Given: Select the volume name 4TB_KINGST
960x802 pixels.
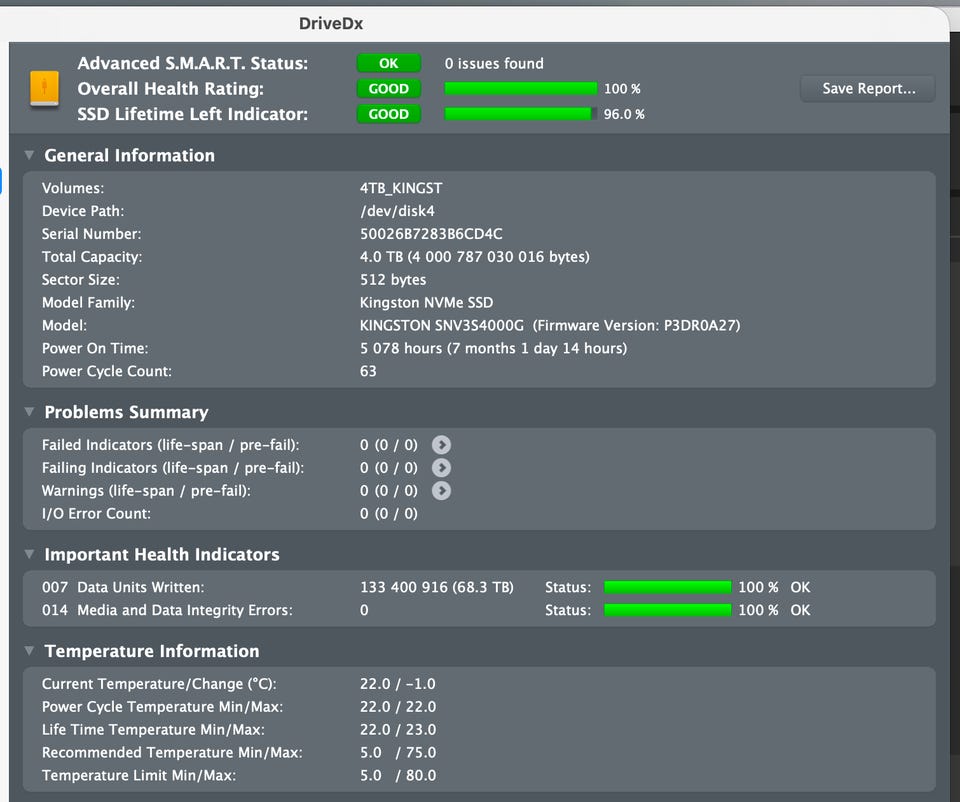Looking at the screenshot, I should point(401,188).
